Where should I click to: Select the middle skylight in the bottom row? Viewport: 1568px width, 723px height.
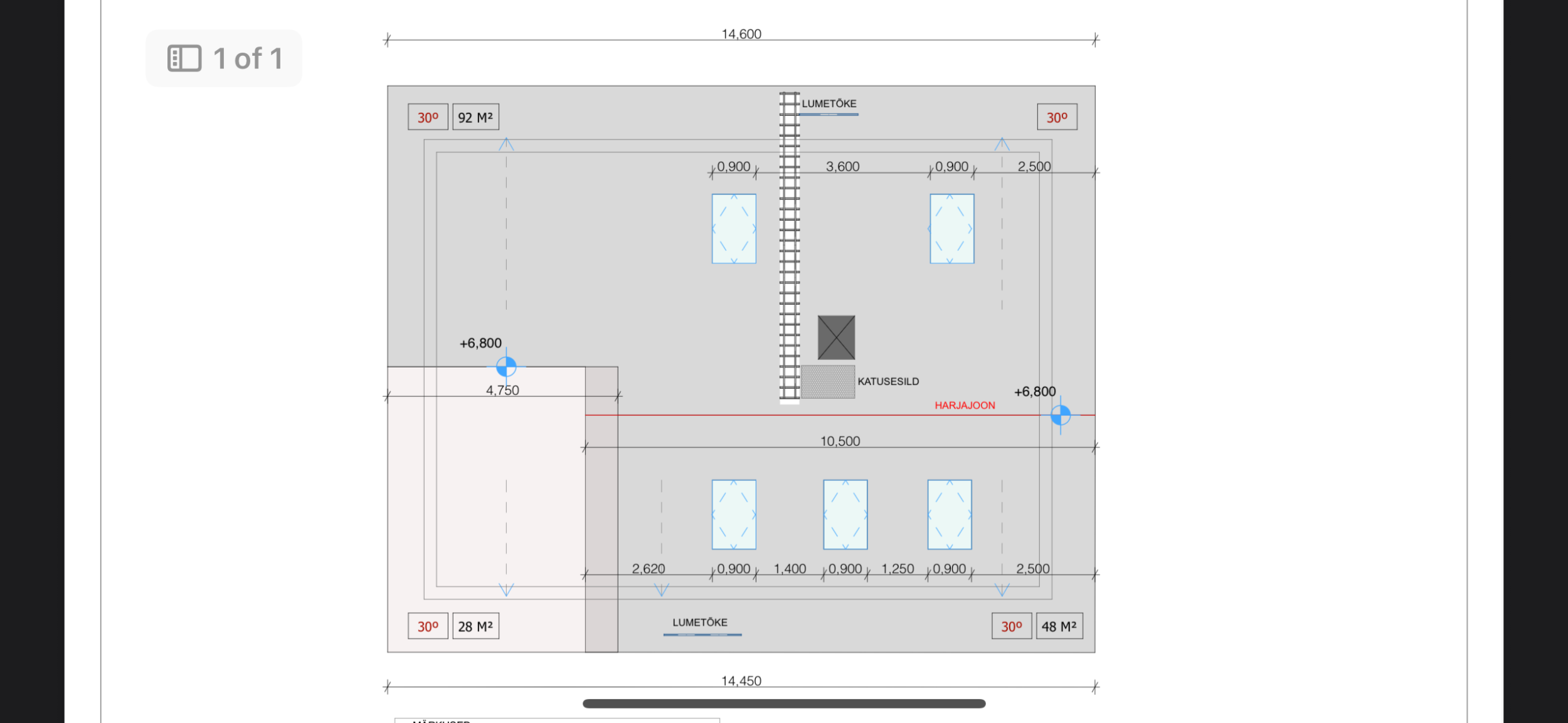click(x=845, y=515)
